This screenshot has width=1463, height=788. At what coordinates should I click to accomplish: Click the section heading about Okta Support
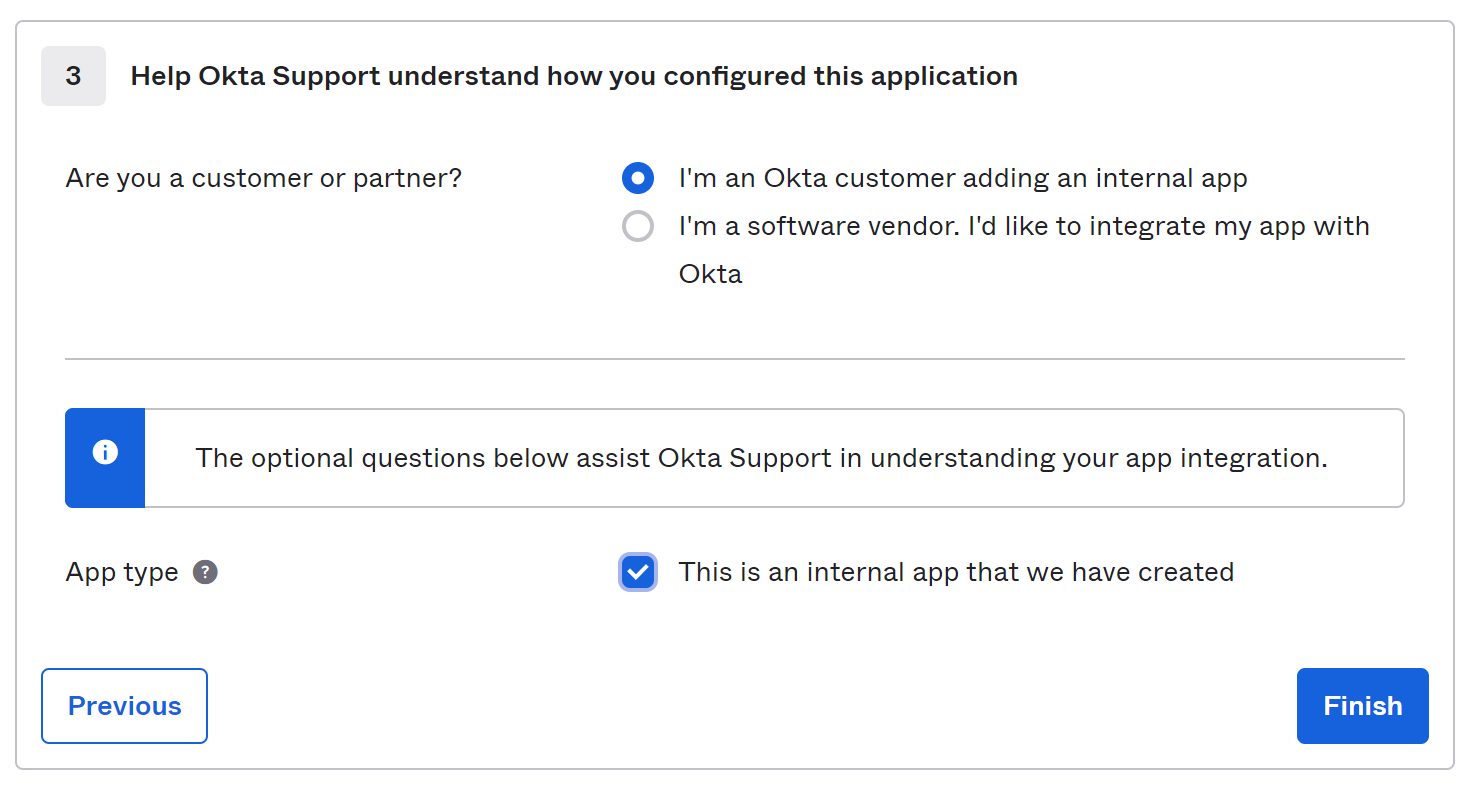pos(573,76)
